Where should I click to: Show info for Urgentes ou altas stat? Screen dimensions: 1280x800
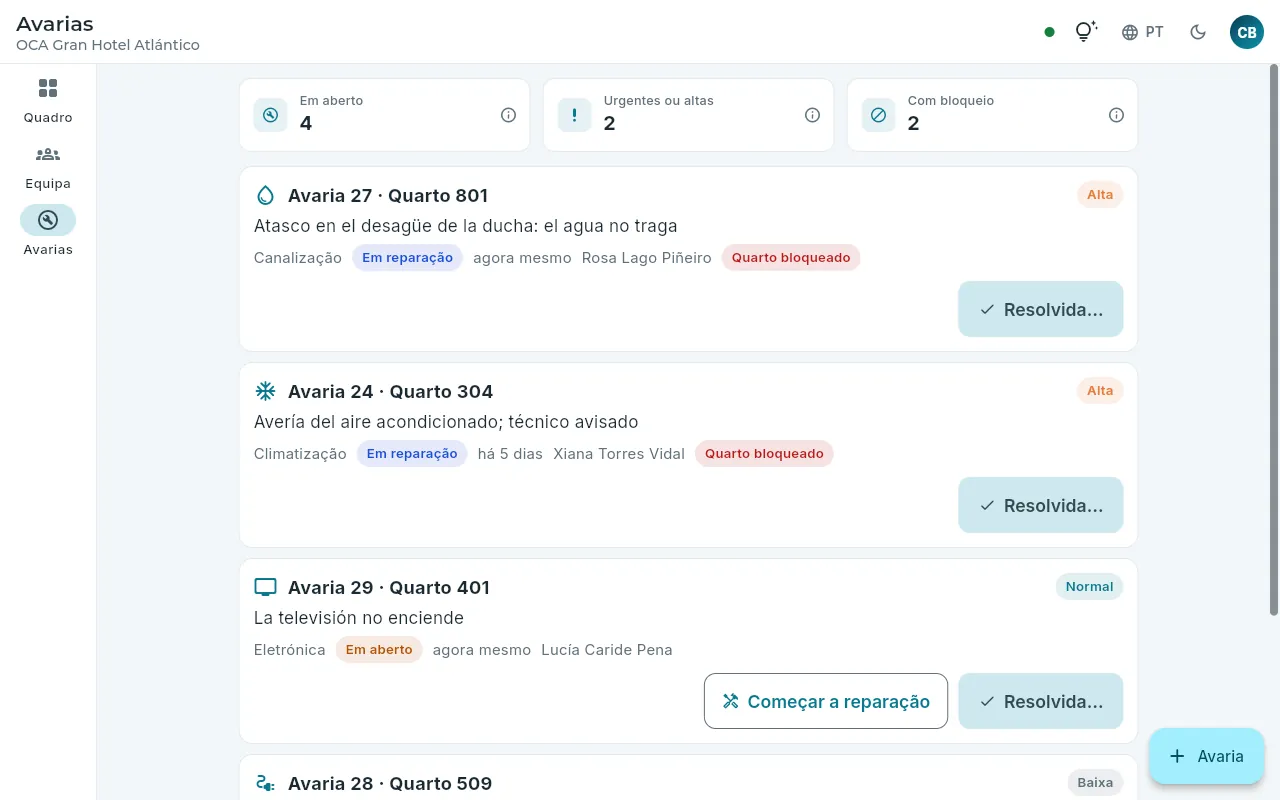point(812,115)
